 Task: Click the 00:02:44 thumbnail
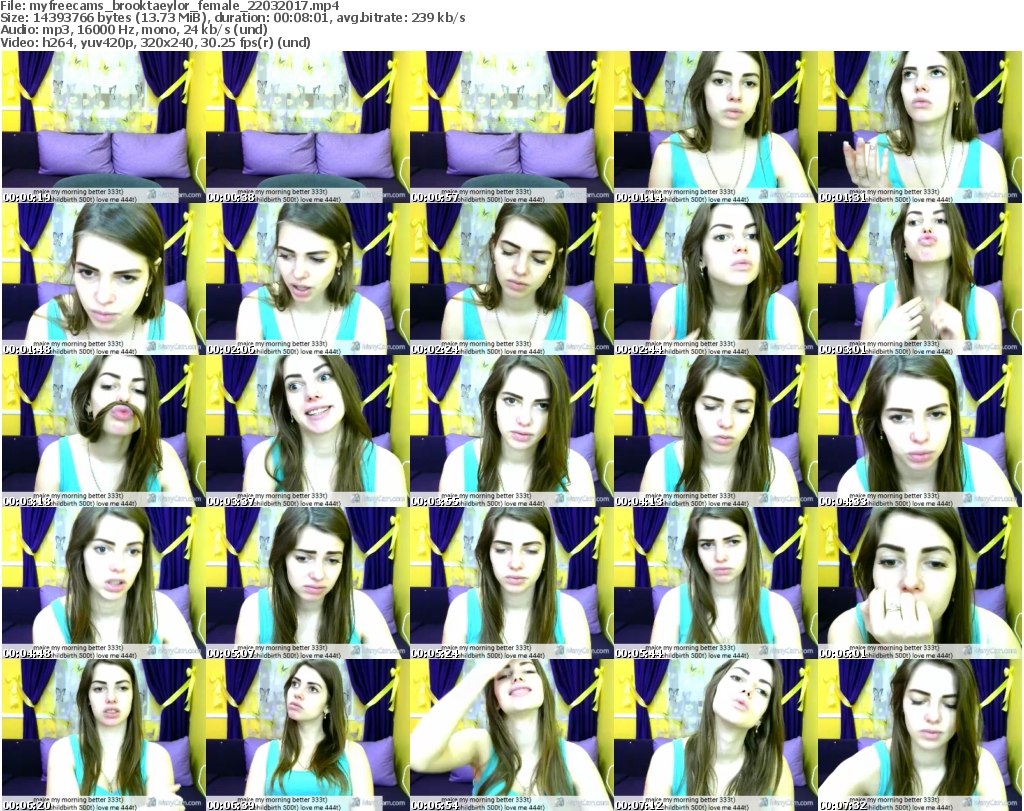(x=714, y=279)
